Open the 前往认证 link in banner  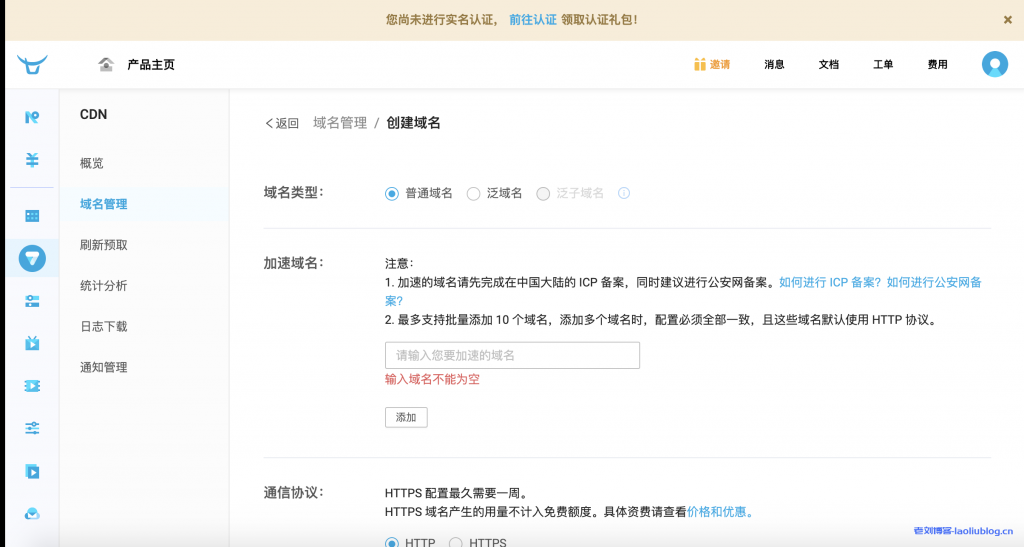(532, 19)
